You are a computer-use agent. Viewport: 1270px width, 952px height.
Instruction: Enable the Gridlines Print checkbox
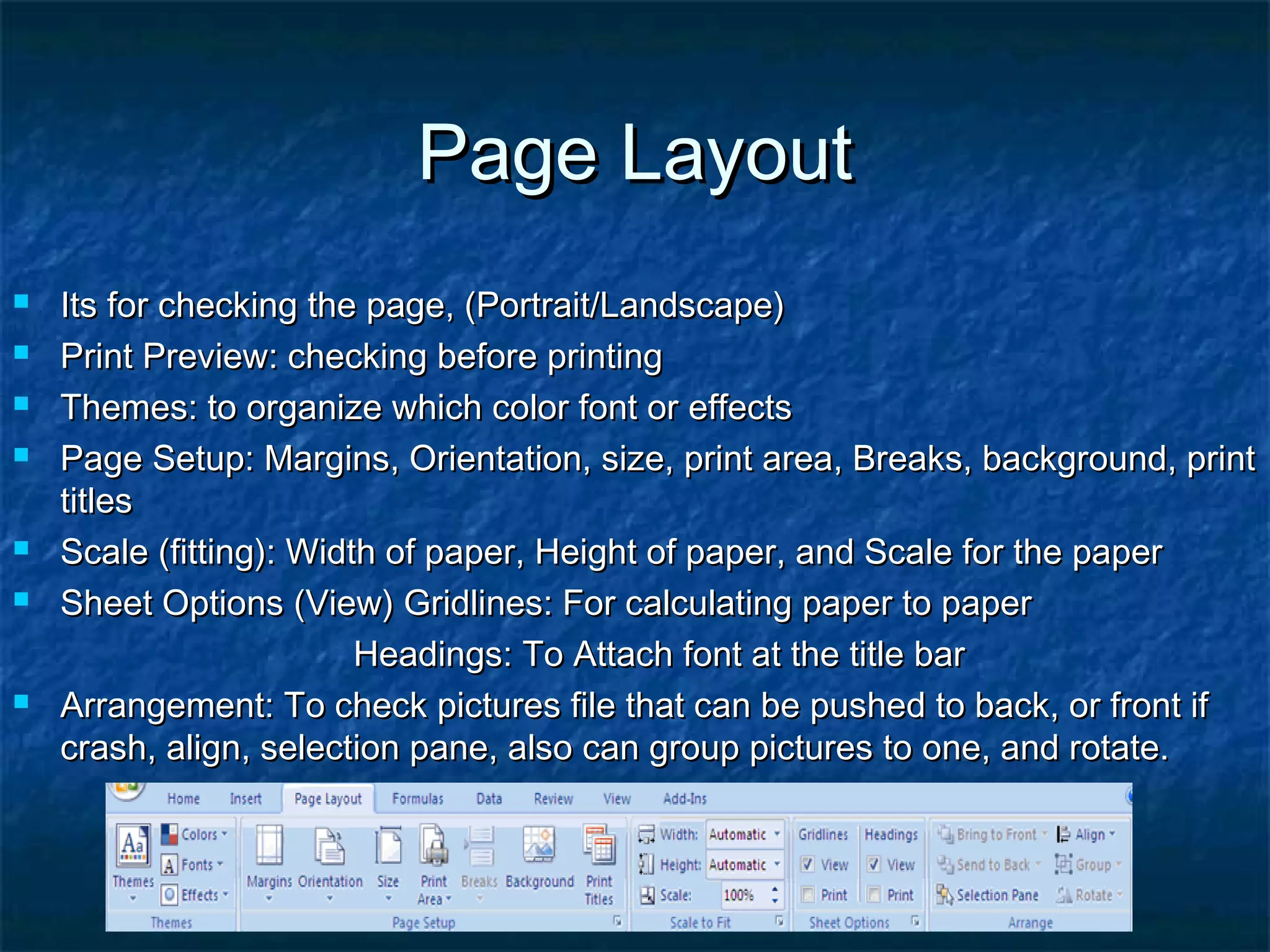[x=807, y=894]
